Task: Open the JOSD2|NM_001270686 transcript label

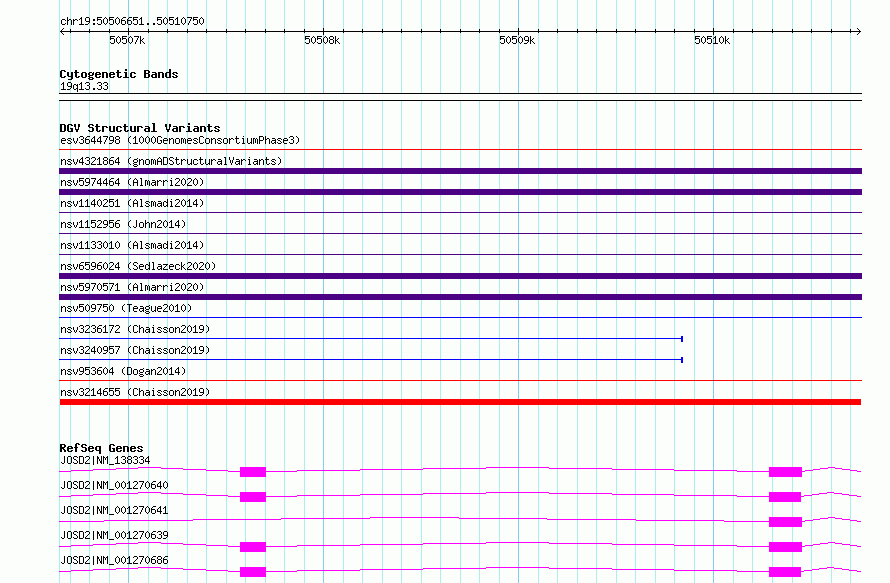Action: (114, 560)
